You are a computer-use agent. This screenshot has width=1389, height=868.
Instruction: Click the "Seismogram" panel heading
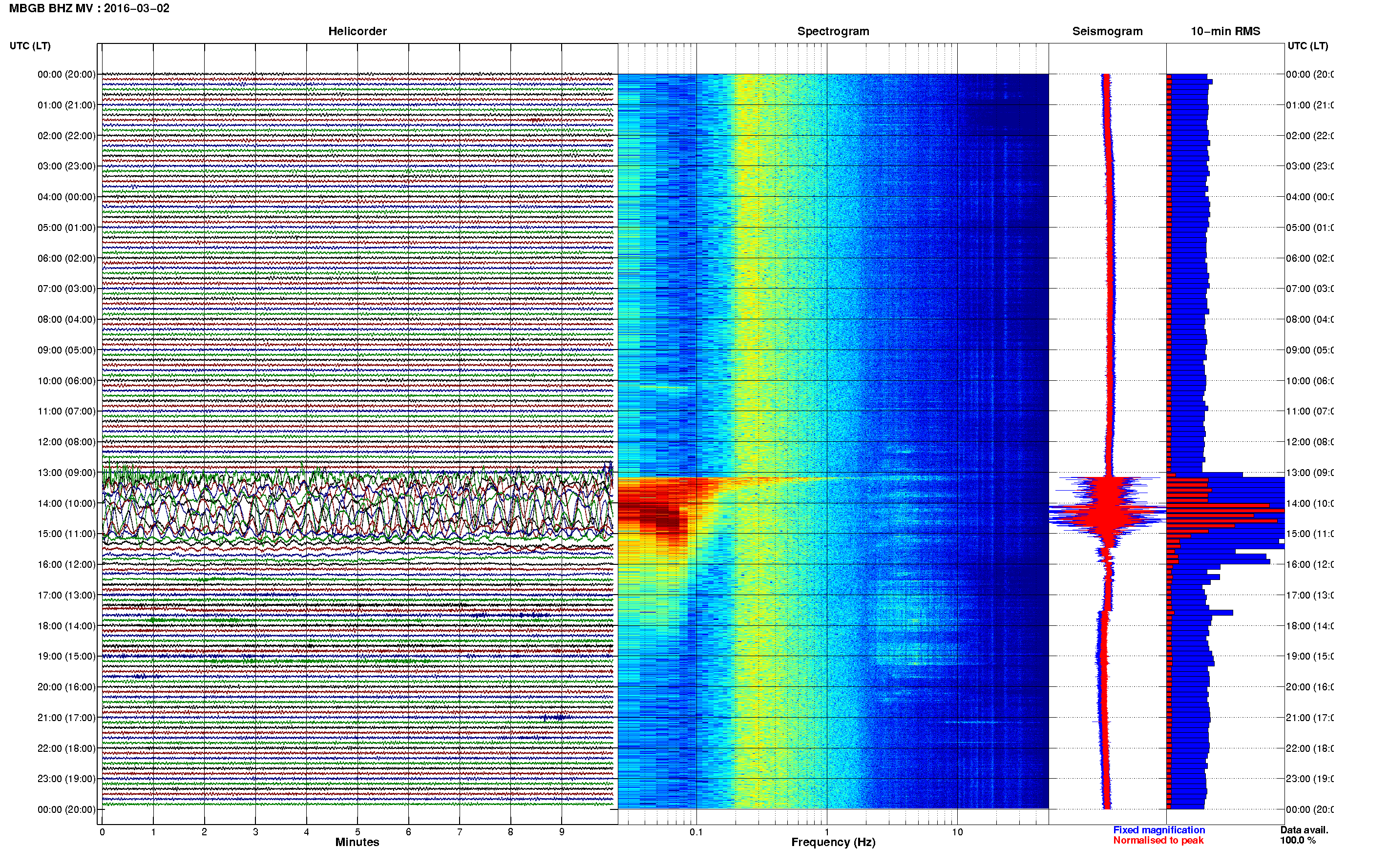(1107, 31)
